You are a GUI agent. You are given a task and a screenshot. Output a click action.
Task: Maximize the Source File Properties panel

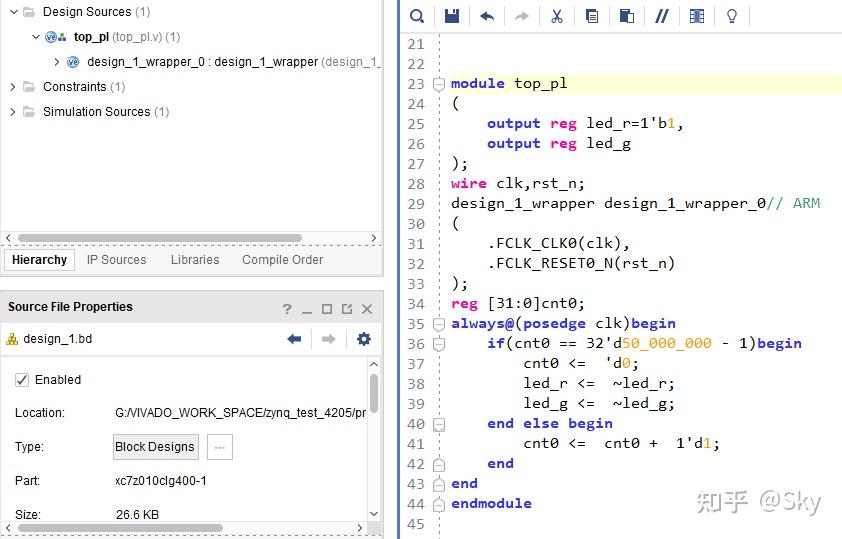(326, 309)
